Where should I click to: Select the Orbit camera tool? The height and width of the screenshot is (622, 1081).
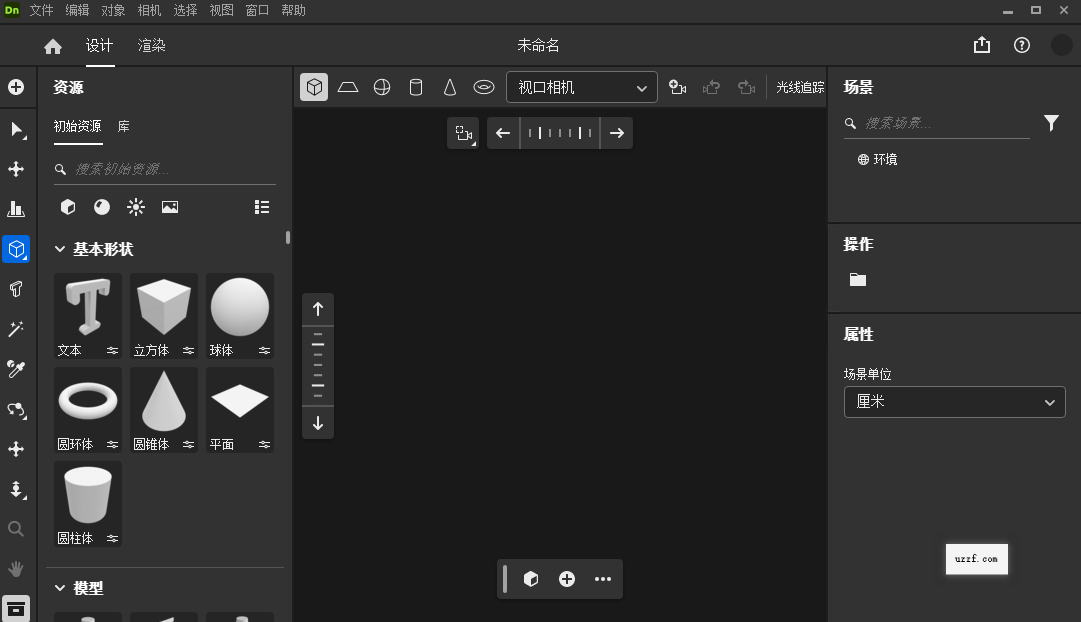point(16,410)
